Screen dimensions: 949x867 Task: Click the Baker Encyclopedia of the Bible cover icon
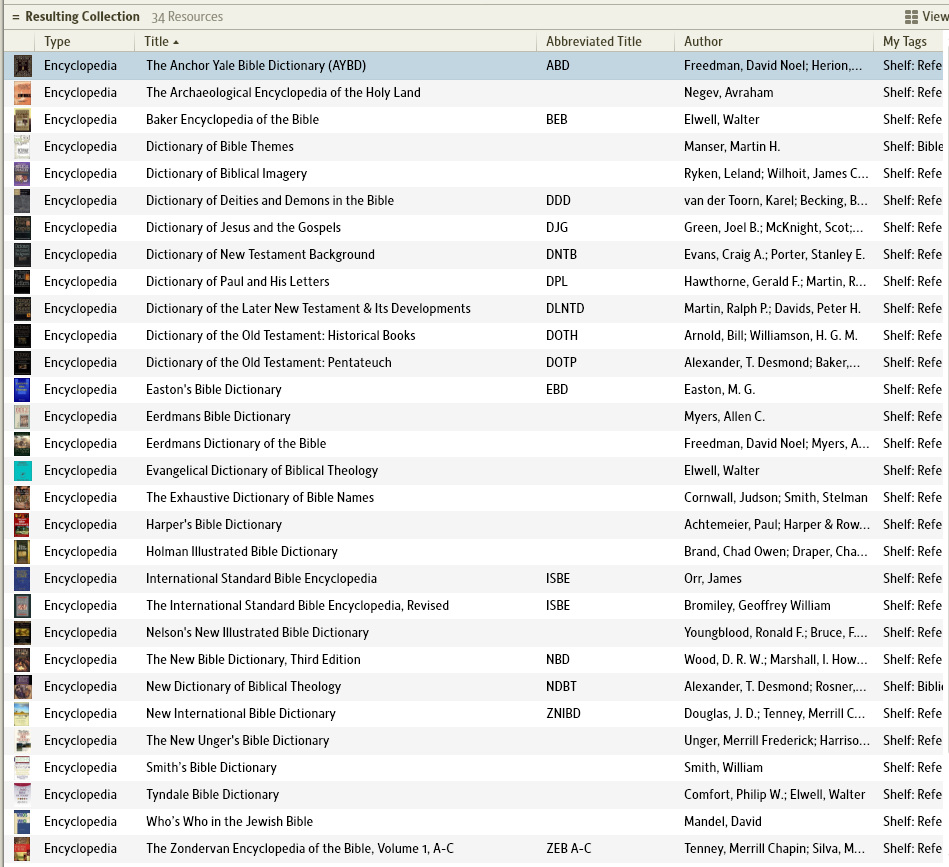22,120
